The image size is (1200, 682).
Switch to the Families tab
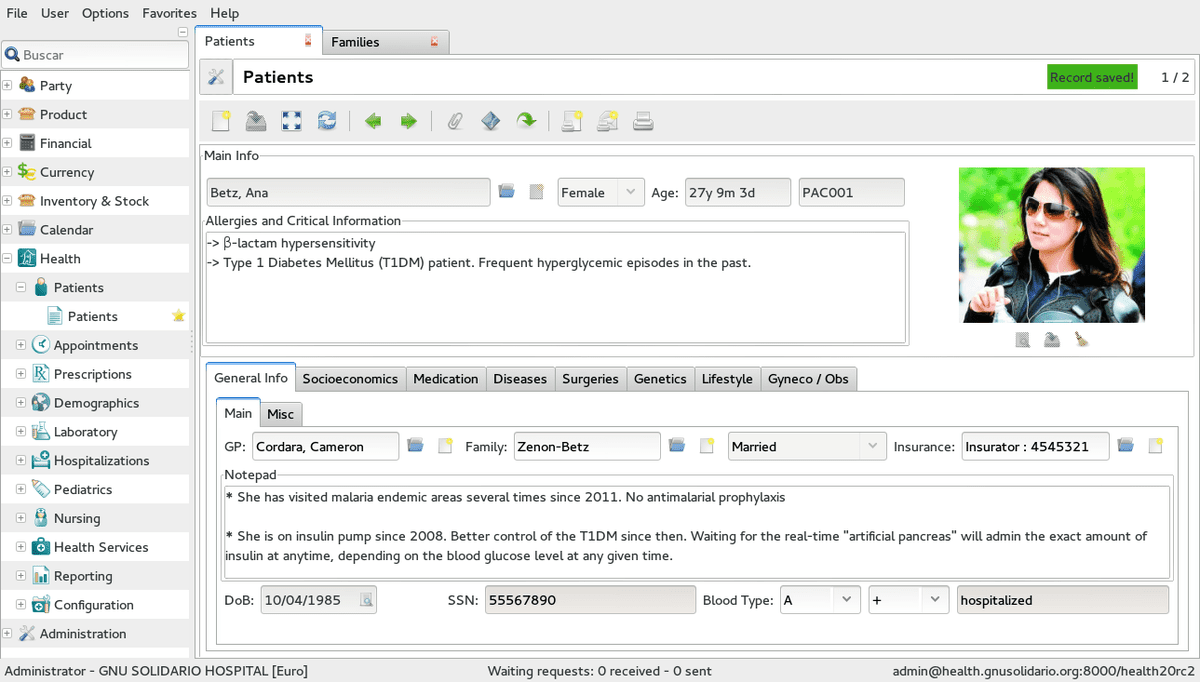pos(355,42)
